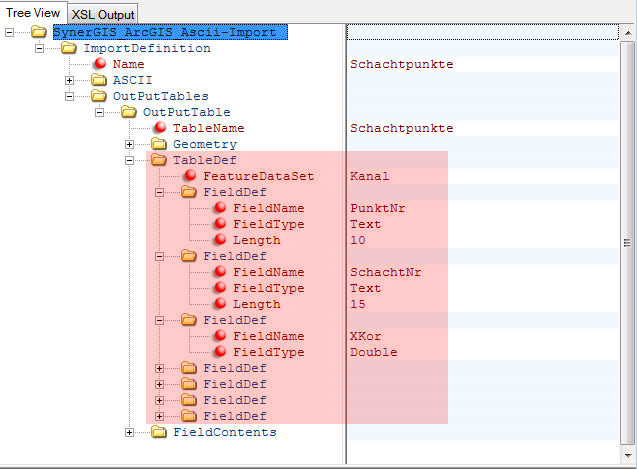Image resolution: width=637 pixels, height=469 pixels.
Task: Click the SynerGIS ArcGIS Ascii-Import folder icon
Action: coord(39,32)
